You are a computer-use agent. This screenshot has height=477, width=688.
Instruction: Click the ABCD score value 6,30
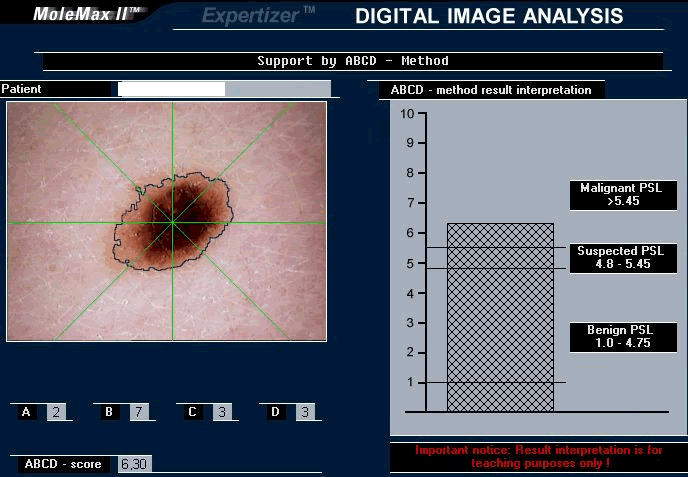[x=135, y=464]
